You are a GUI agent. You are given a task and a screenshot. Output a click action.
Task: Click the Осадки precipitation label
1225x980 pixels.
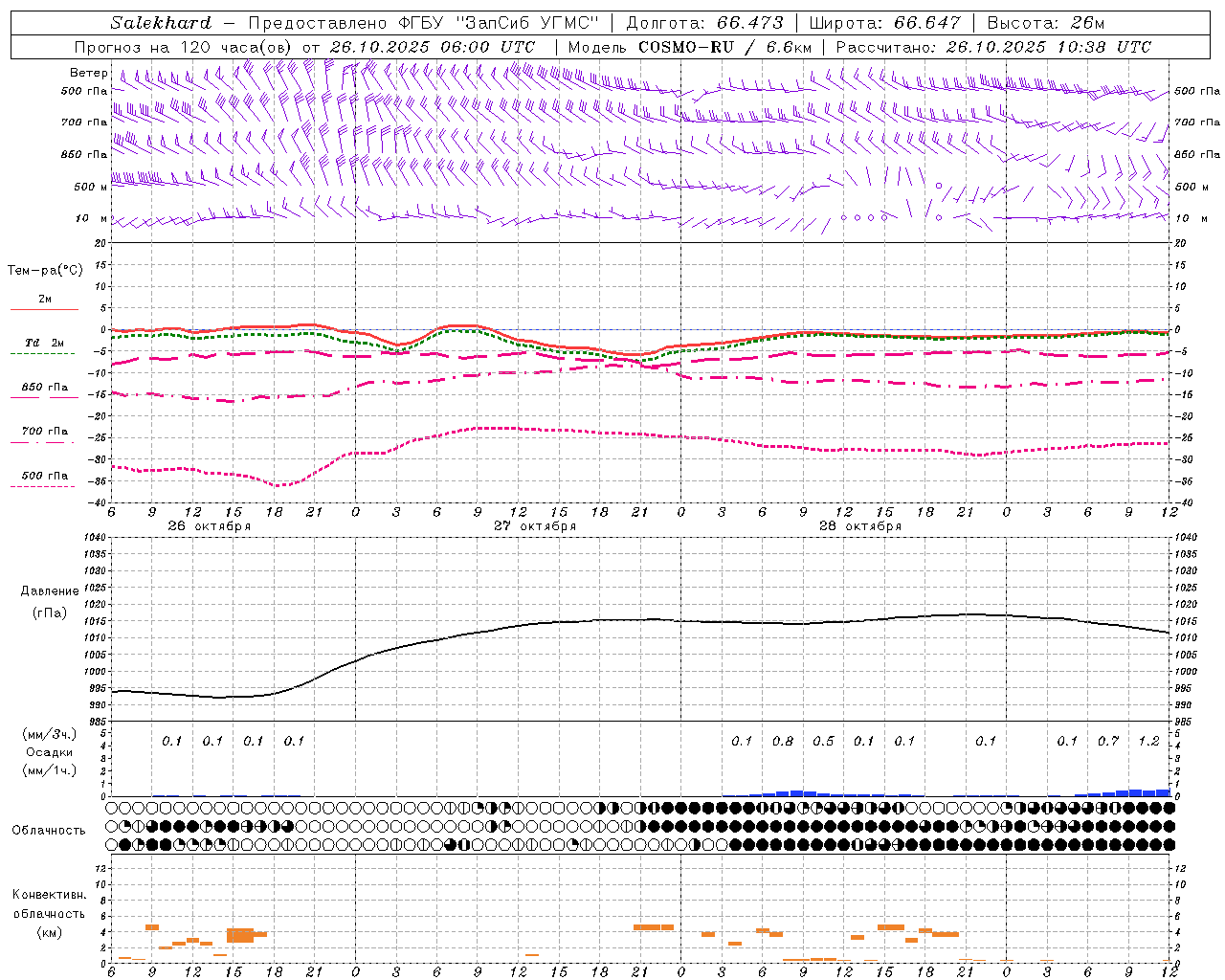pyautogui.click(x=49, y=752)
